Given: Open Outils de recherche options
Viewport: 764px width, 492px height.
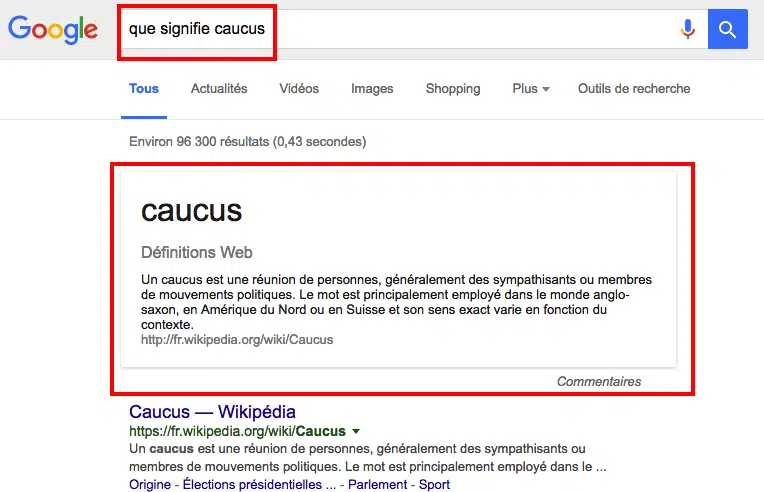Looking at the screenshot, I should [634, 89].
